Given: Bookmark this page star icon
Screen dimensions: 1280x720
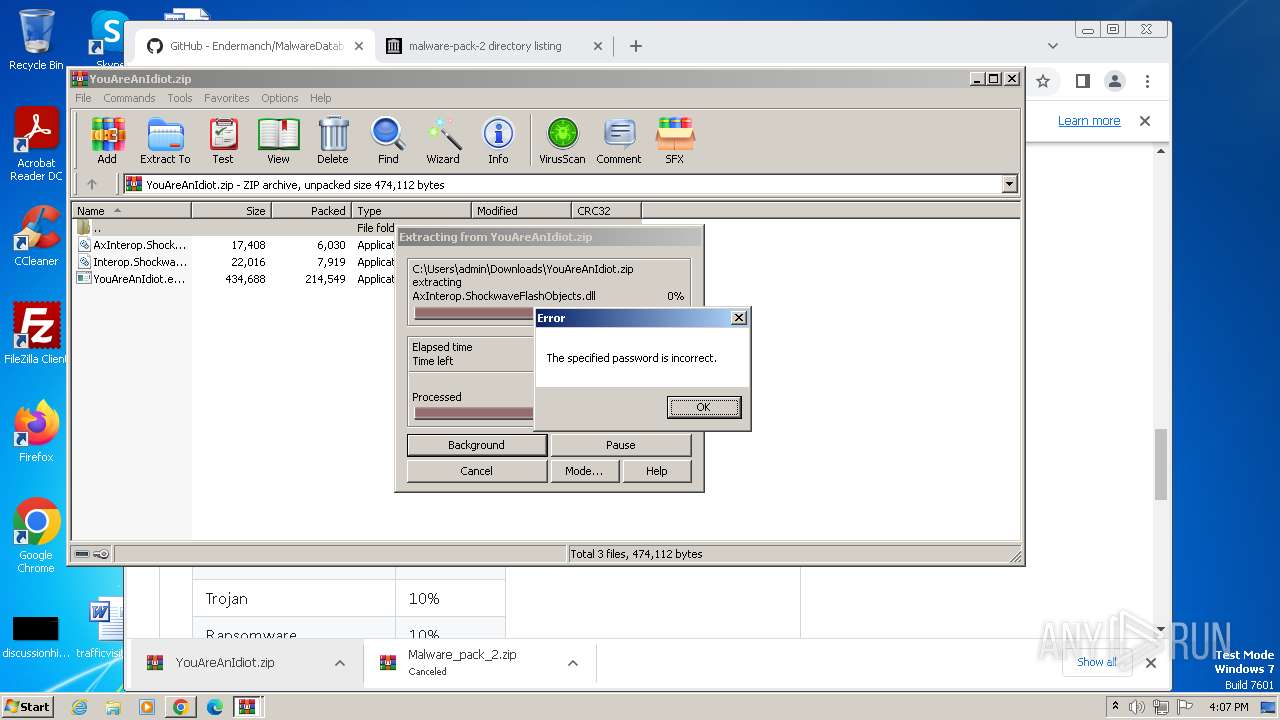Looking at the screenshot, I should point(1043,81).
